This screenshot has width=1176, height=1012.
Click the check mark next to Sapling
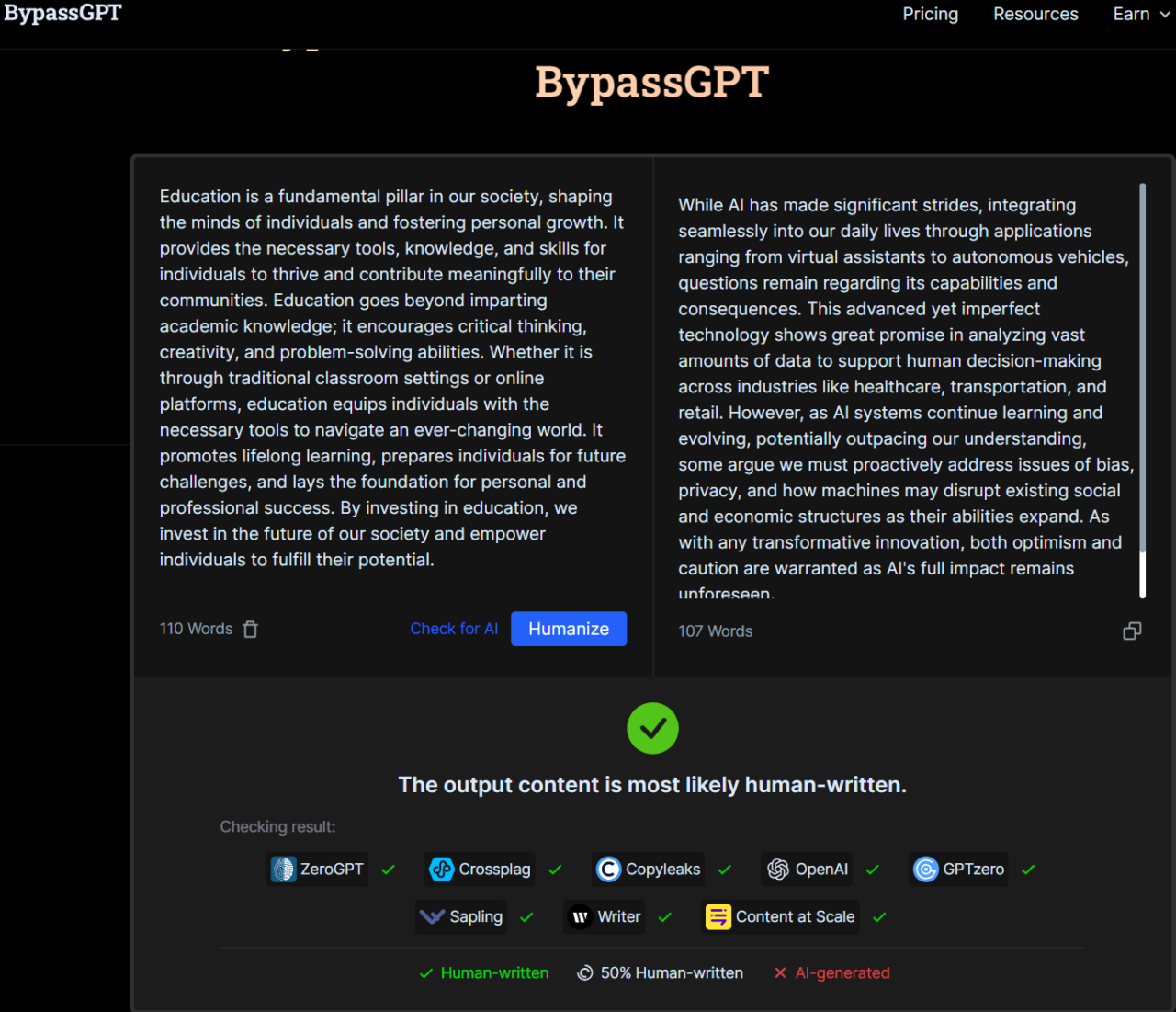pyautogui.click(x=526, y=917)
